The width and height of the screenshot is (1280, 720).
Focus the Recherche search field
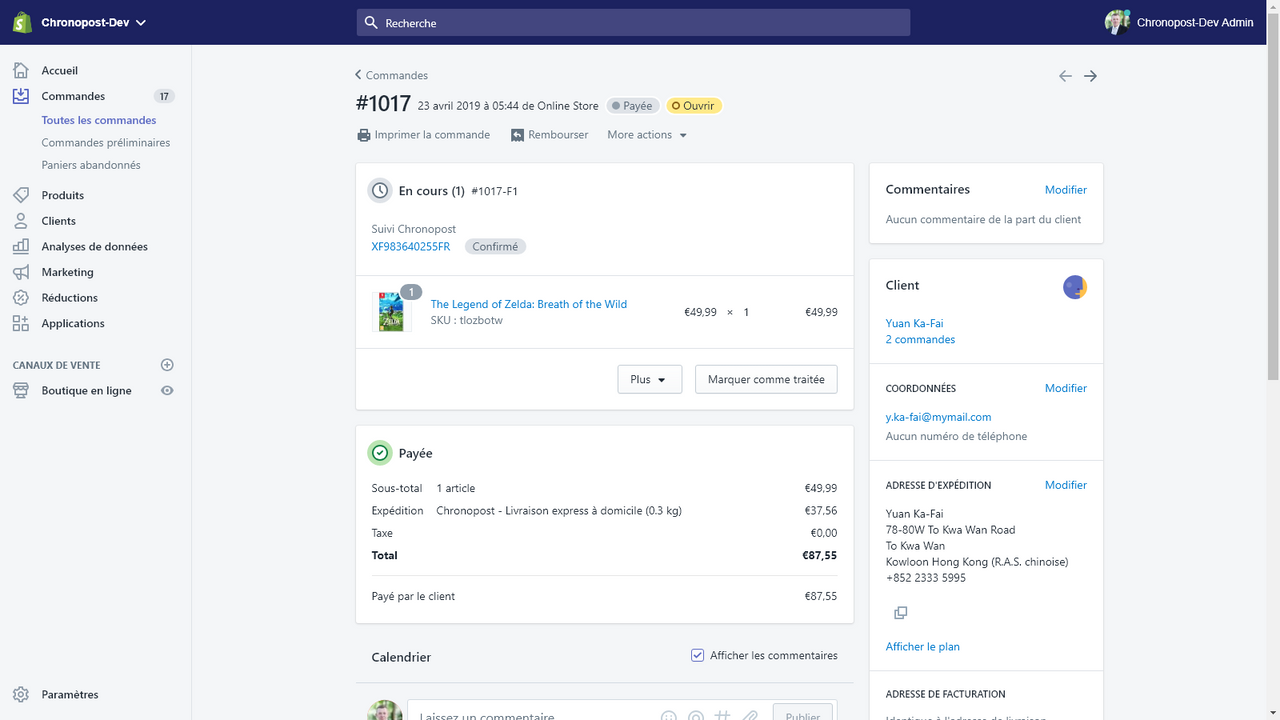click(633, 22)
